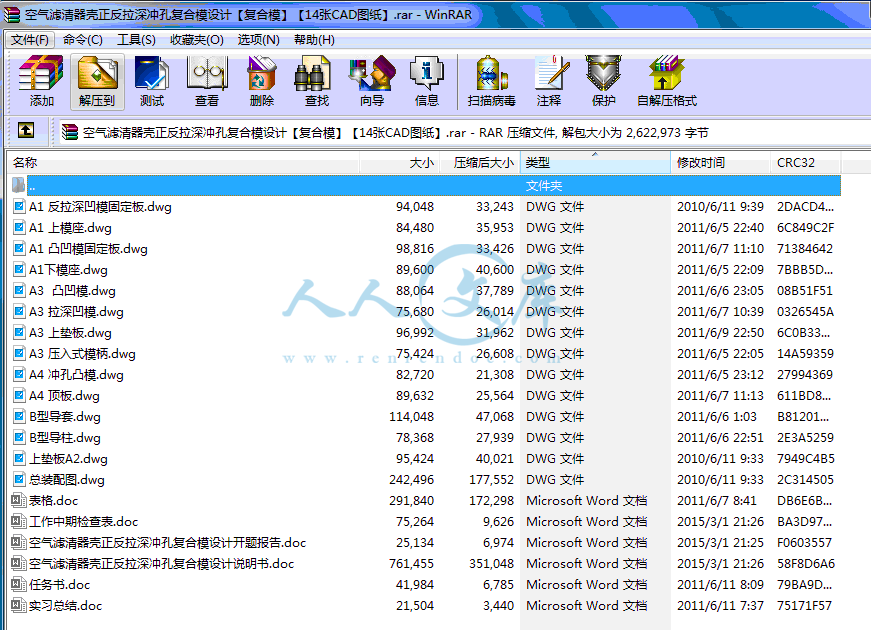The height and width of the screenshot is (630, 871).
Task: Click the 查看 (View) toolbar icon
Action: tap(207, 81)
